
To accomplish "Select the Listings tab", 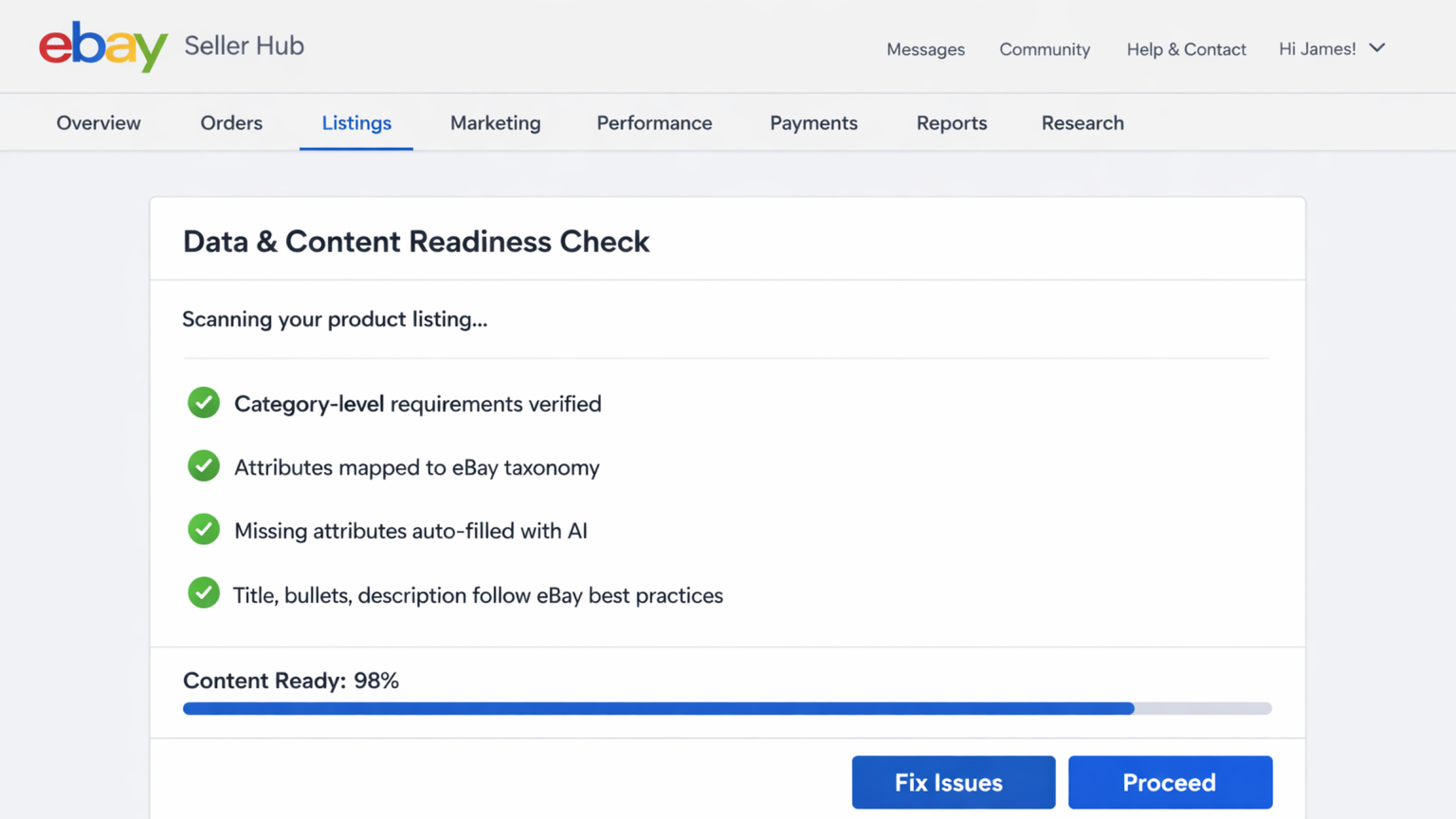I will tap(356, 122).
